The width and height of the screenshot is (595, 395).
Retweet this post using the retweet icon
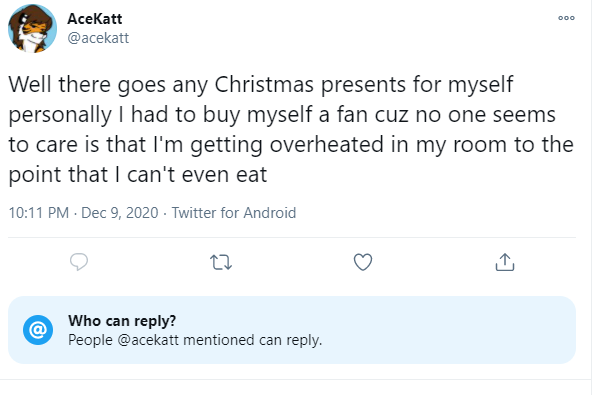tap(221, 262)
